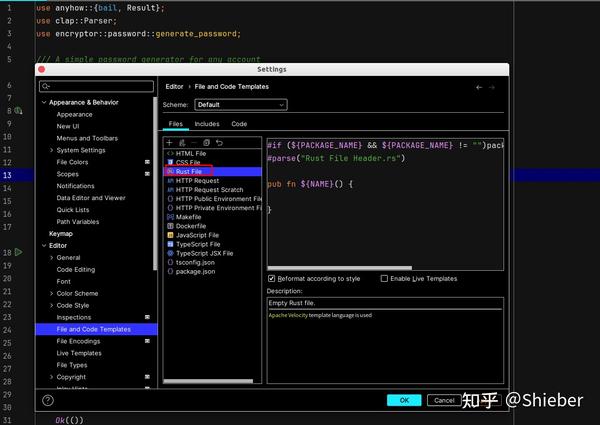
Task: Open Data Editor and Viewer settings page
Action: (91, 198)
